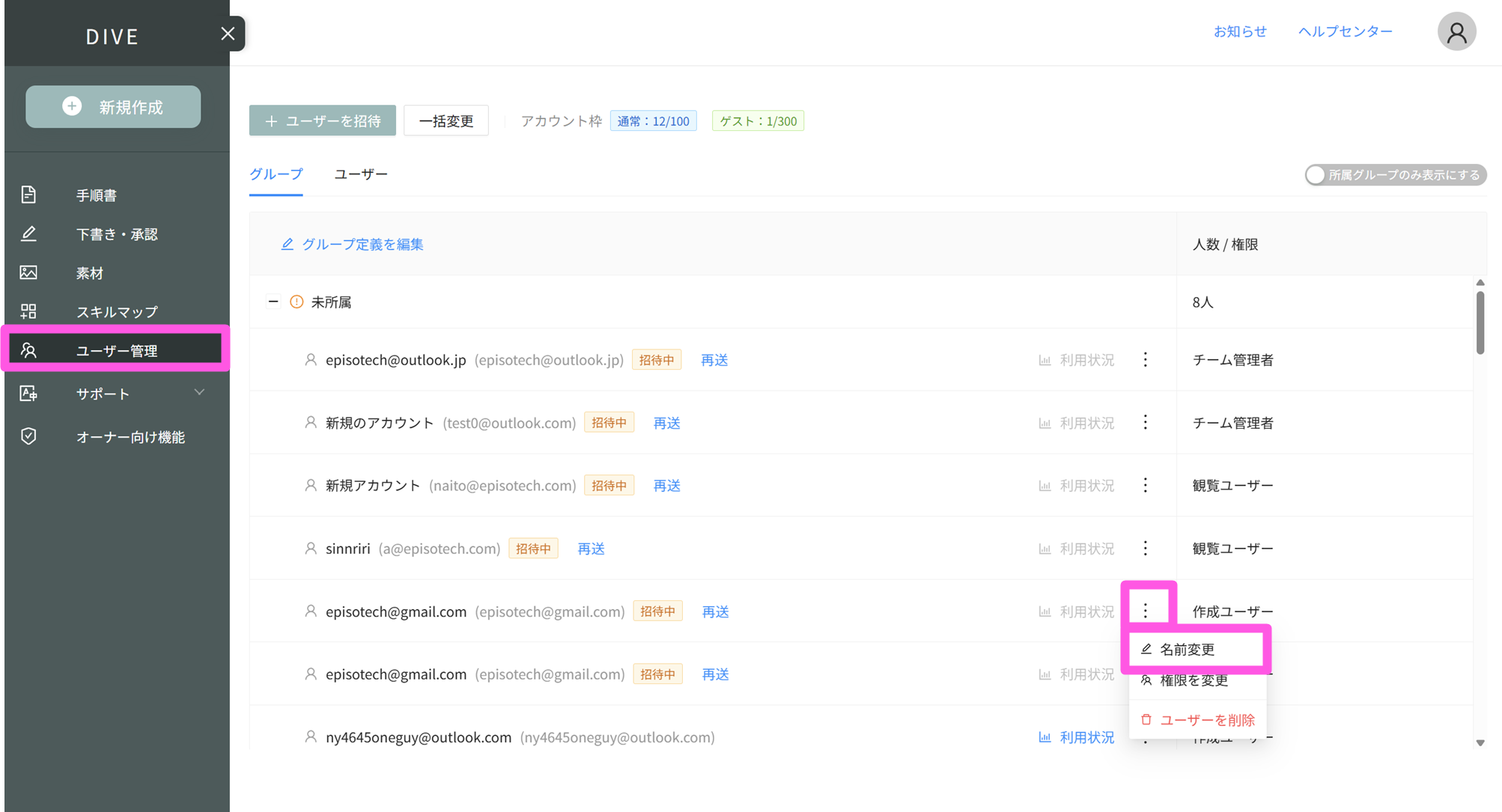This screenshot has width=1502, height=812.
Task: Click the user list vertical scrollbar
Action: 1480,322
